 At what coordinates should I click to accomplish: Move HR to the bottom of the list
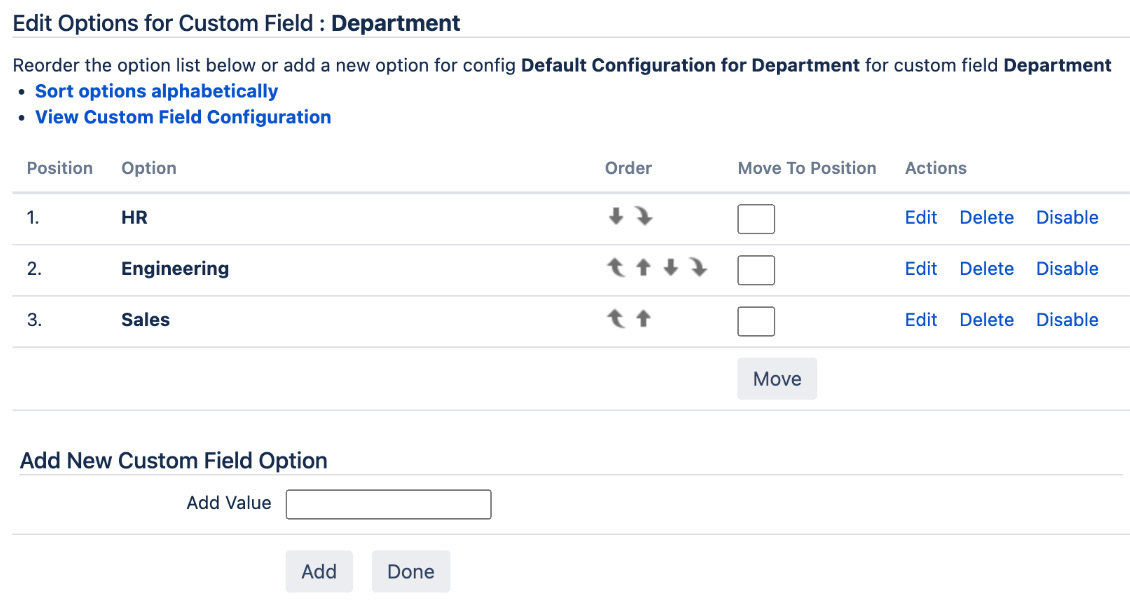pyautogui.click(x=643, y=218)
